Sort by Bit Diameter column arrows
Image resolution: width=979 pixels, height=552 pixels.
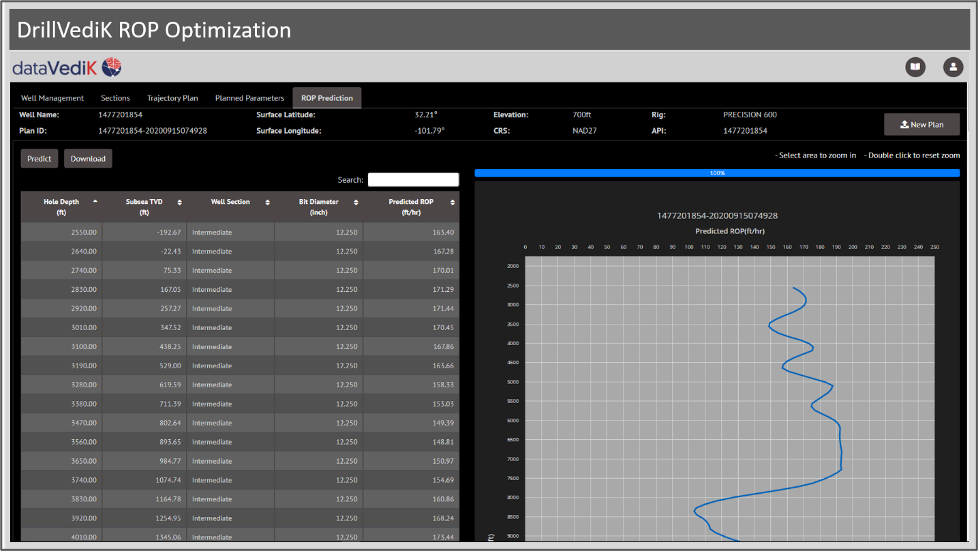(356, 202)
